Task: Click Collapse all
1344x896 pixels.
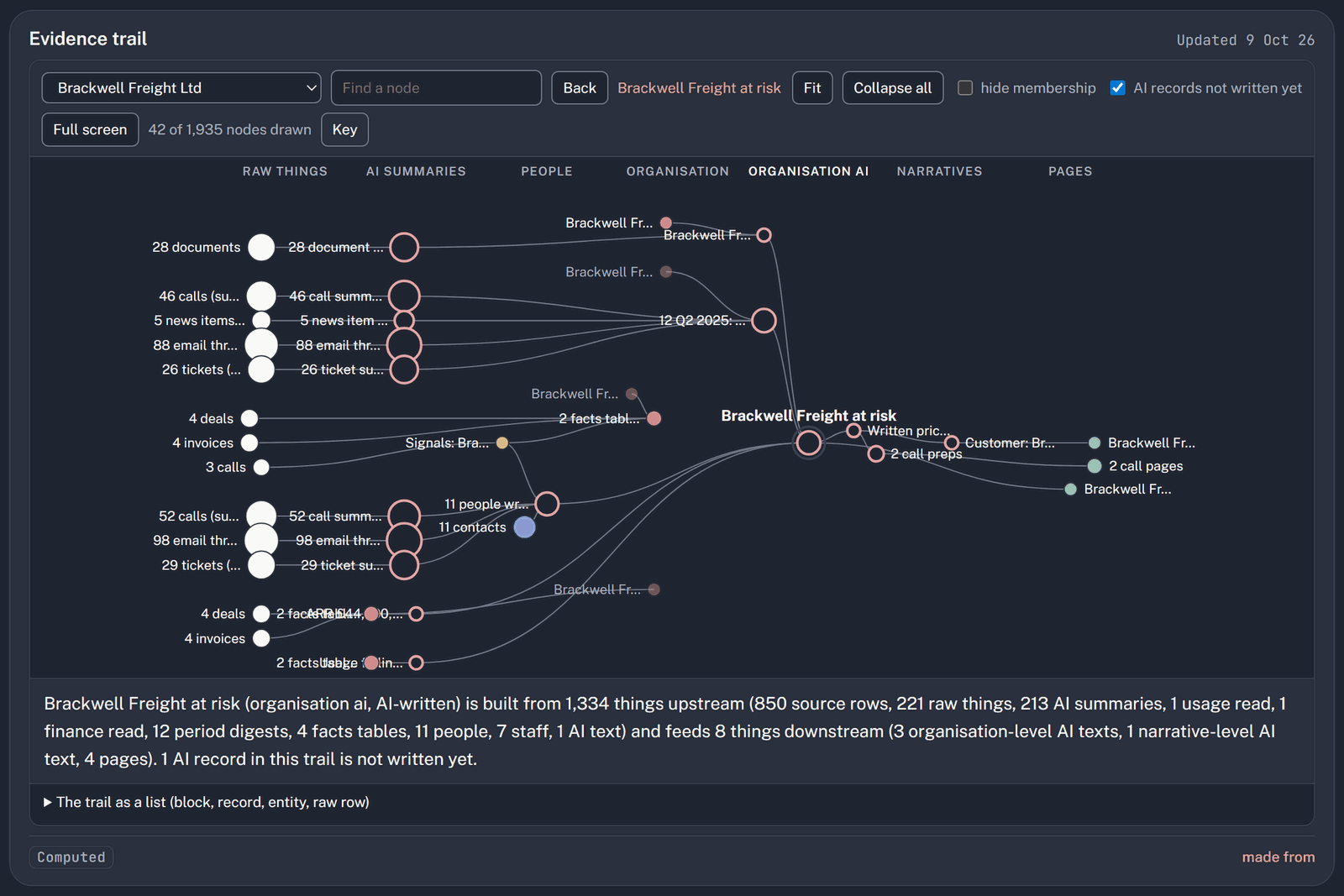Action: (x=893, y=88)
